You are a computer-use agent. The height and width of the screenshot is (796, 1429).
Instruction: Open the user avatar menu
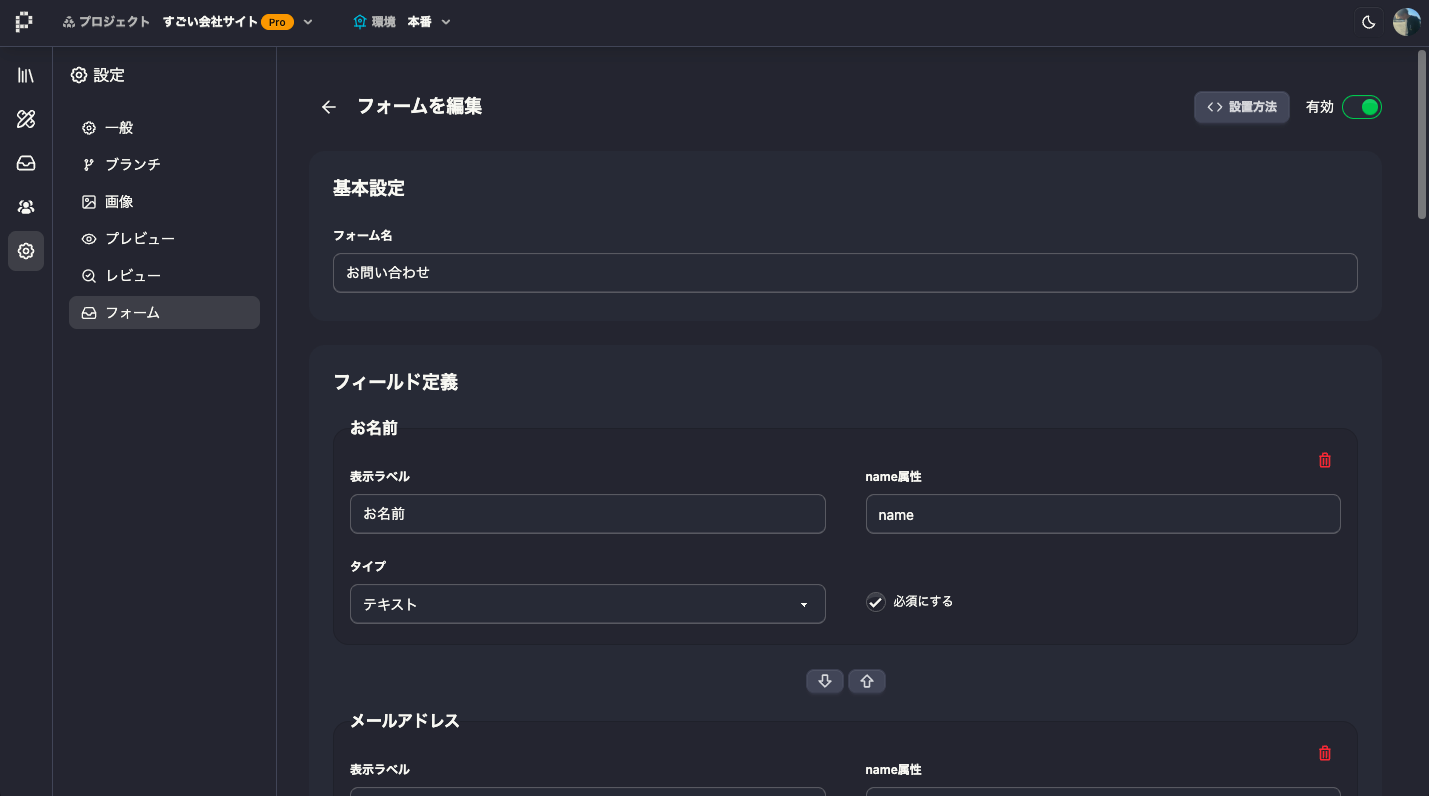(x=1407, y=22)
